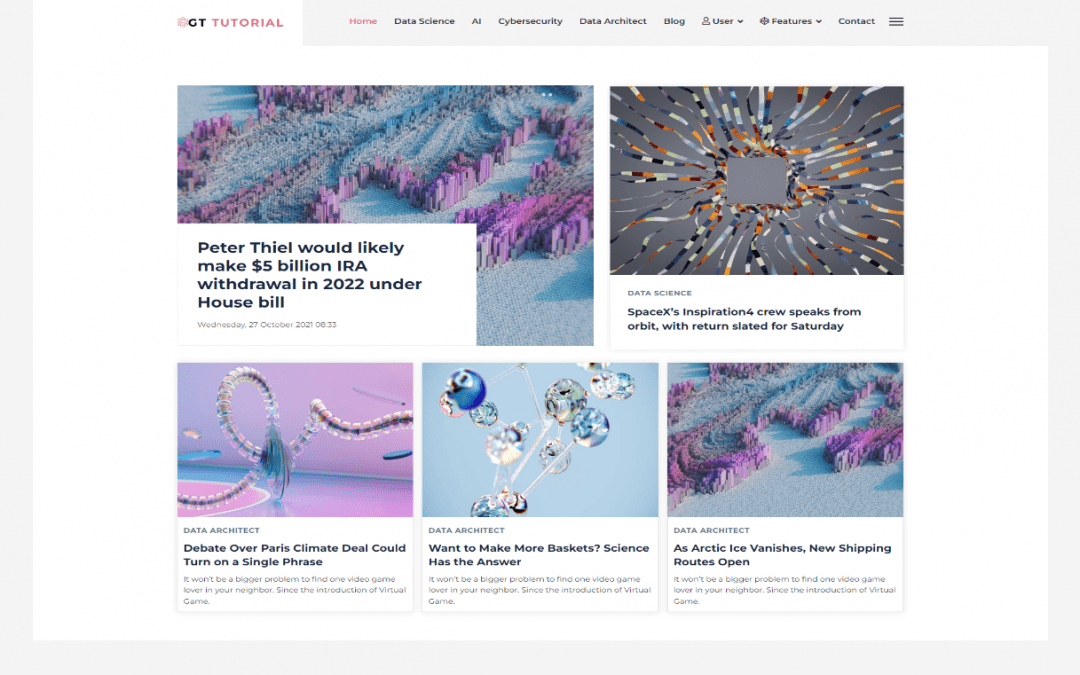1080x675 pixels.
Task: Open Data Architect in the top navigation
Action: pos(612,21)
